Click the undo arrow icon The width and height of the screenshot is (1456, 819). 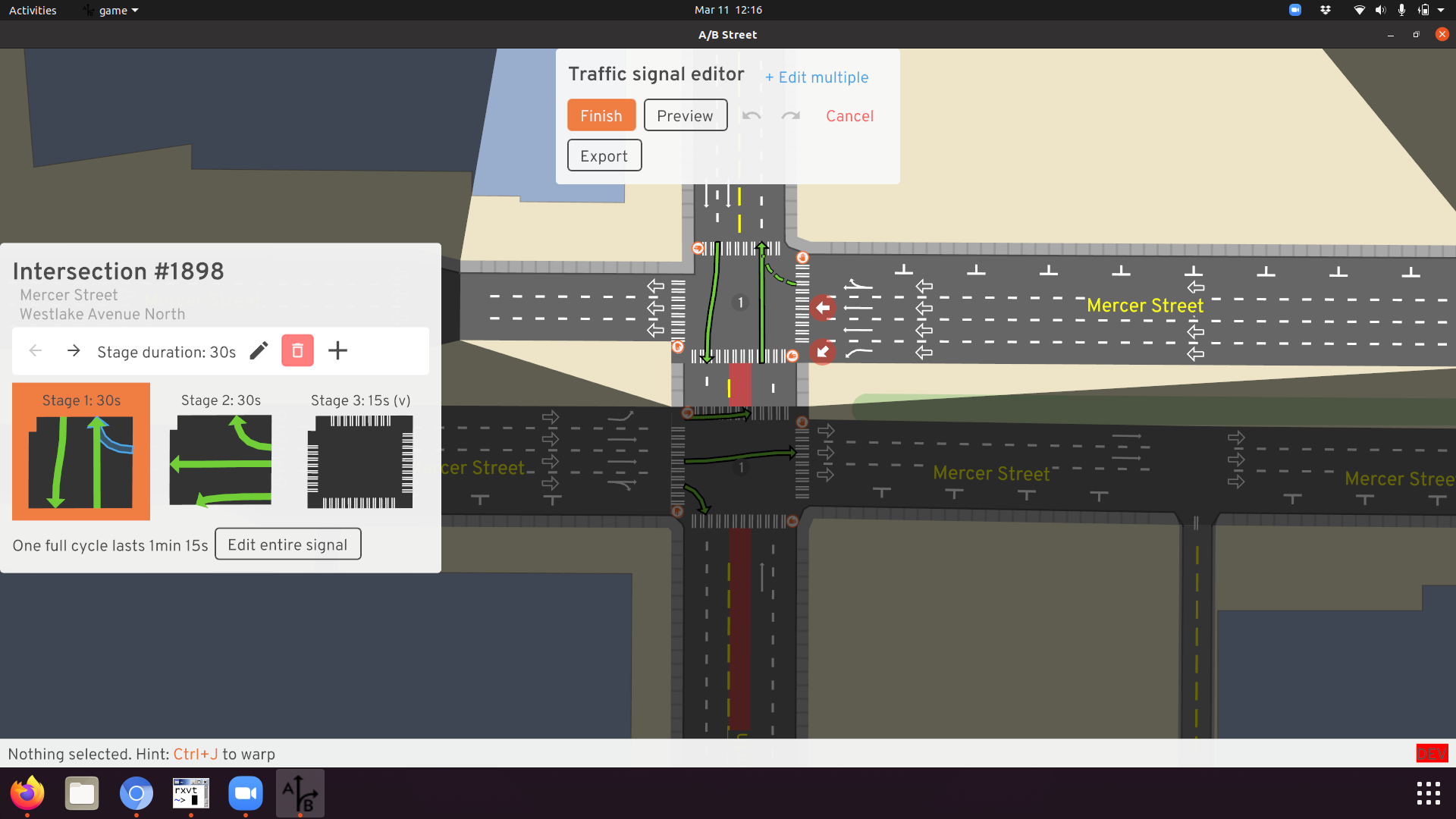pos(752,116)
